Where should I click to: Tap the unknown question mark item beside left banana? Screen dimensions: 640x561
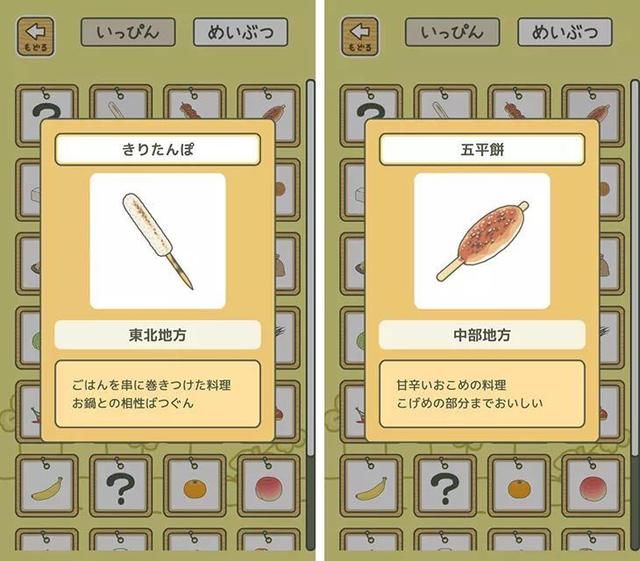click(121, 487)
